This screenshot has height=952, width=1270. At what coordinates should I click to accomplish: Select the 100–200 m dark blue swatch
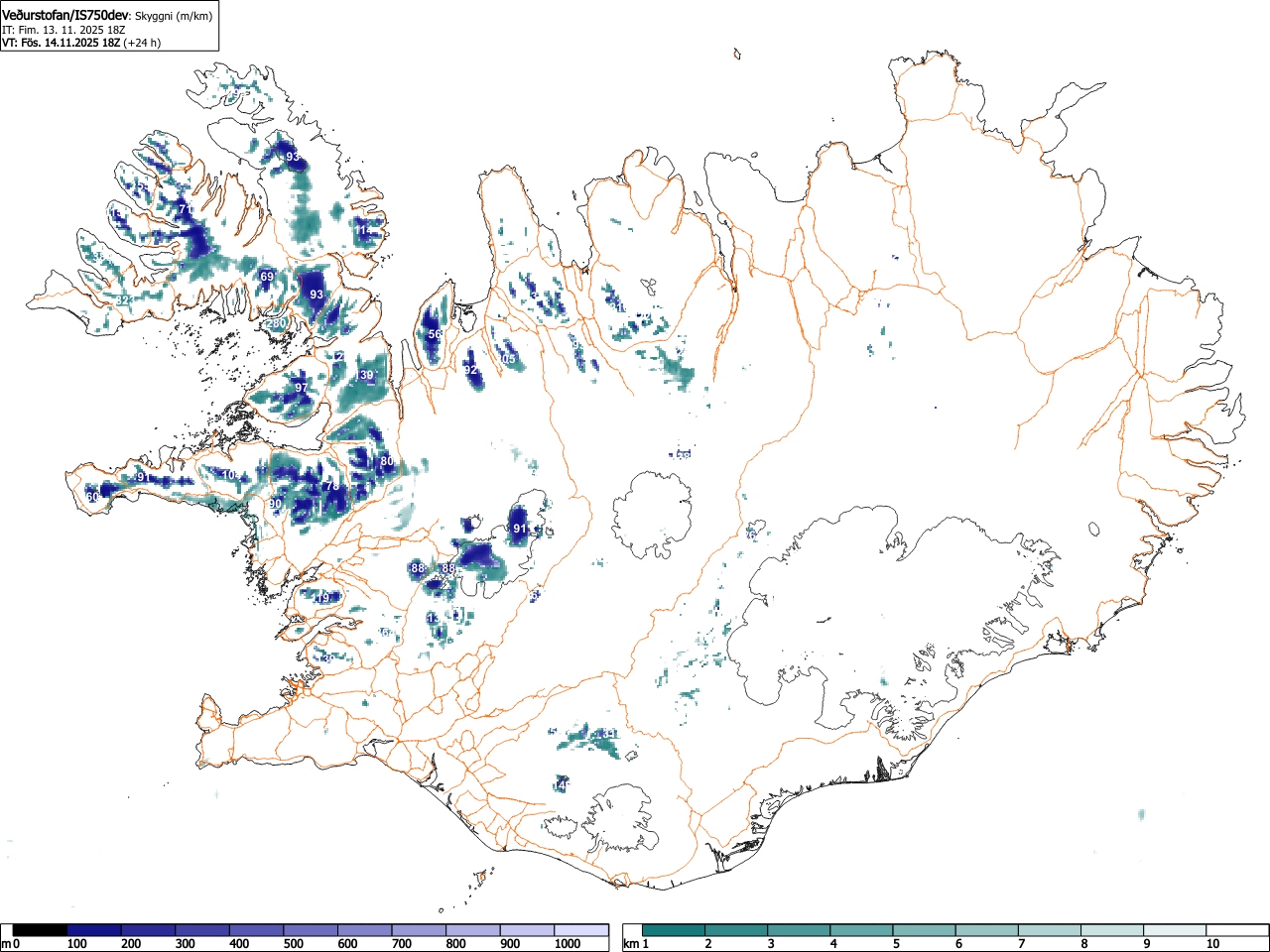pyautogui.click(x=94, y=930)
